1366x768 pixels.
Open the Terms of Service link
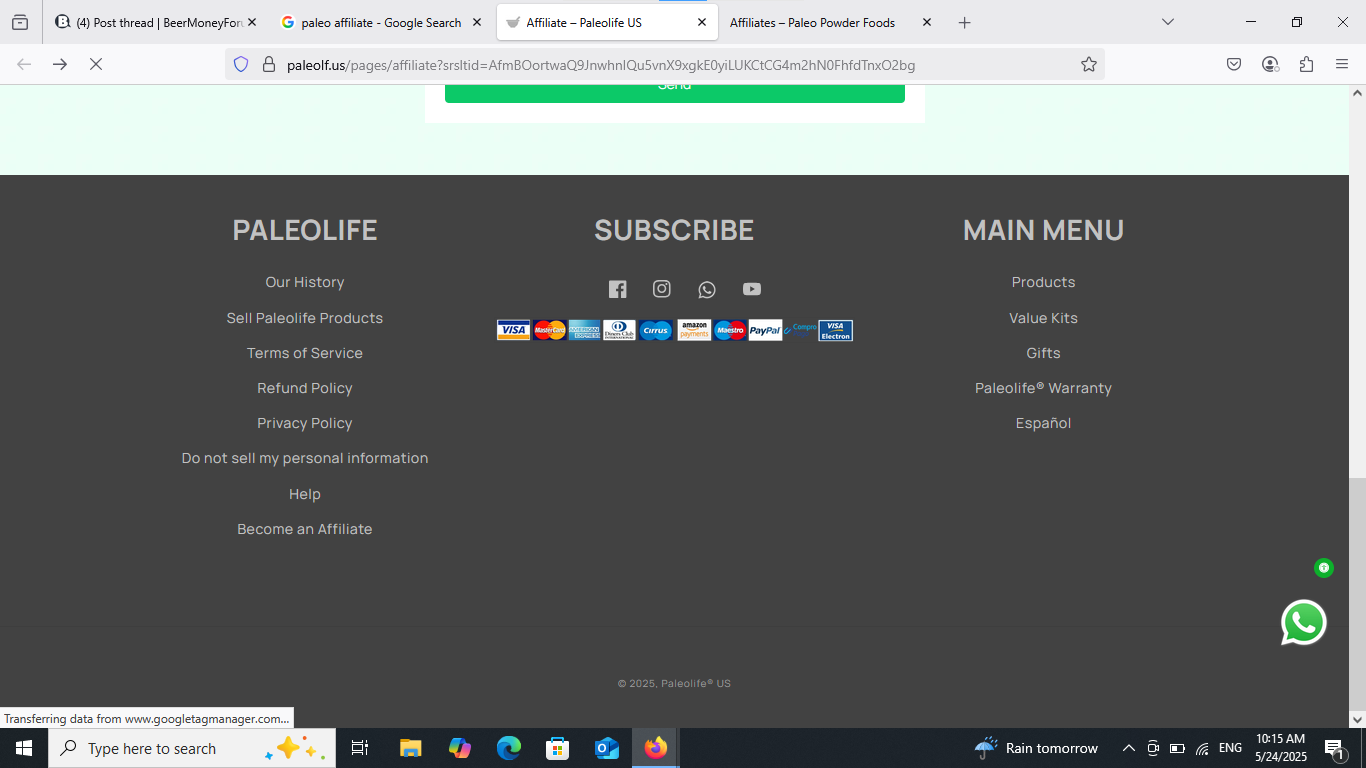(305, 353)
